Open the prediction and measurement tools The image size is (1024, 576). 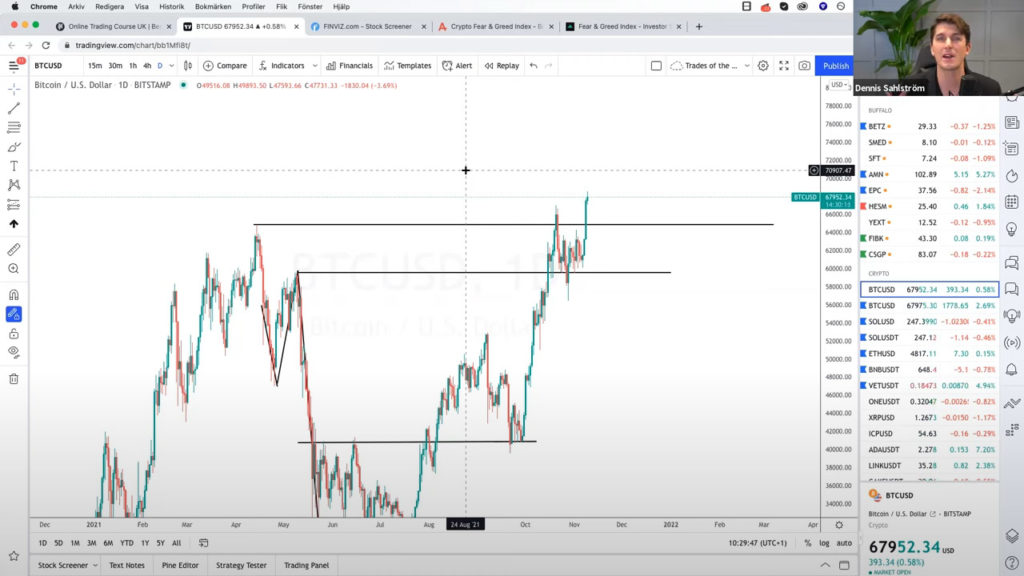pos(14,204)
